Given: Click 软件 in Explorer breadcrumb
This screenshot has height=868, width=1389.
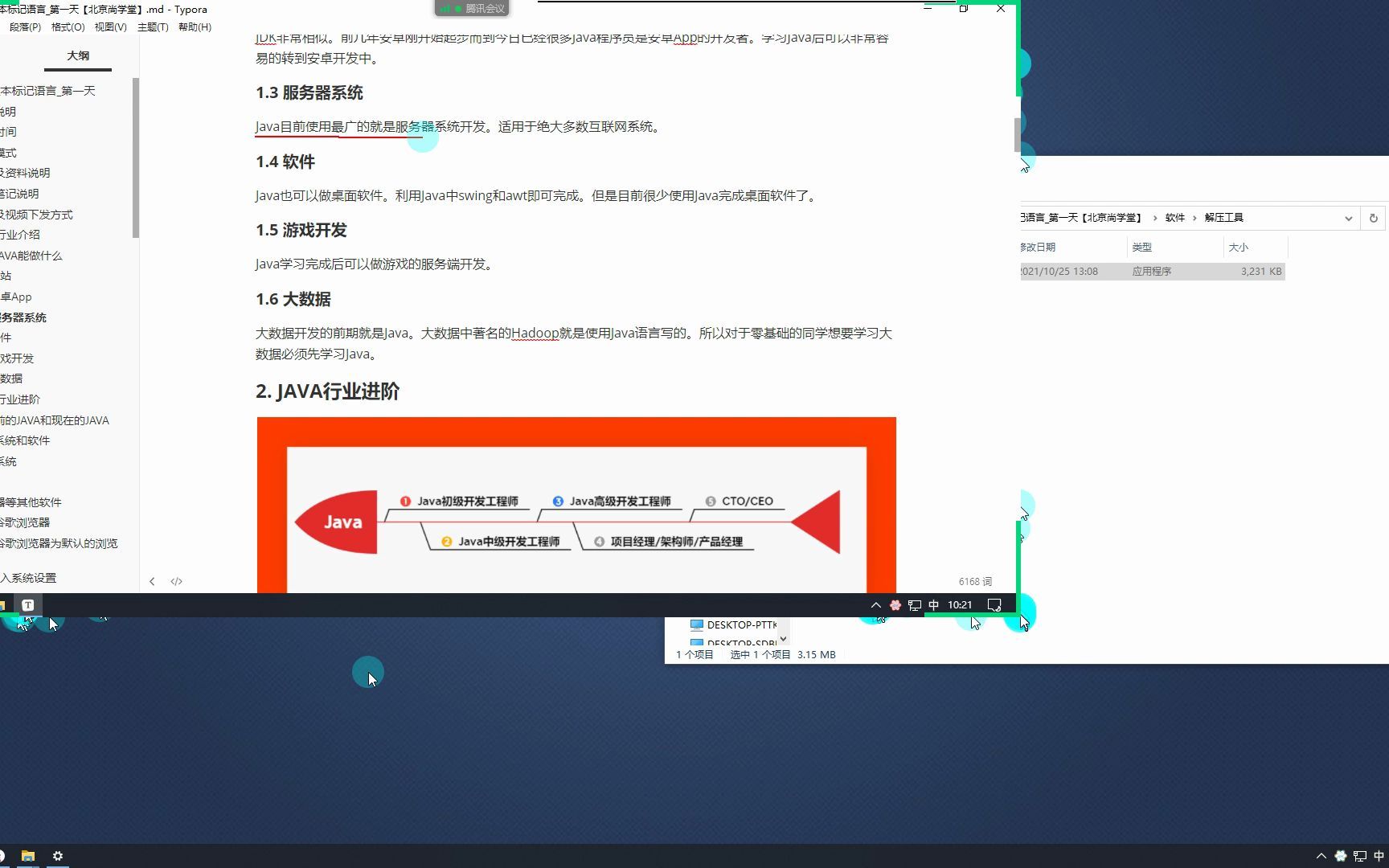Looking at the screenshot, I should [1174, 218].
